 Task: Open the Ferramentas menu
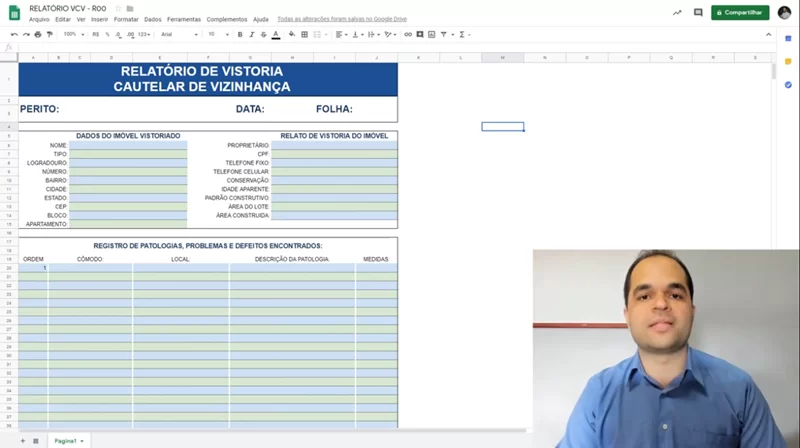point(184,19)
